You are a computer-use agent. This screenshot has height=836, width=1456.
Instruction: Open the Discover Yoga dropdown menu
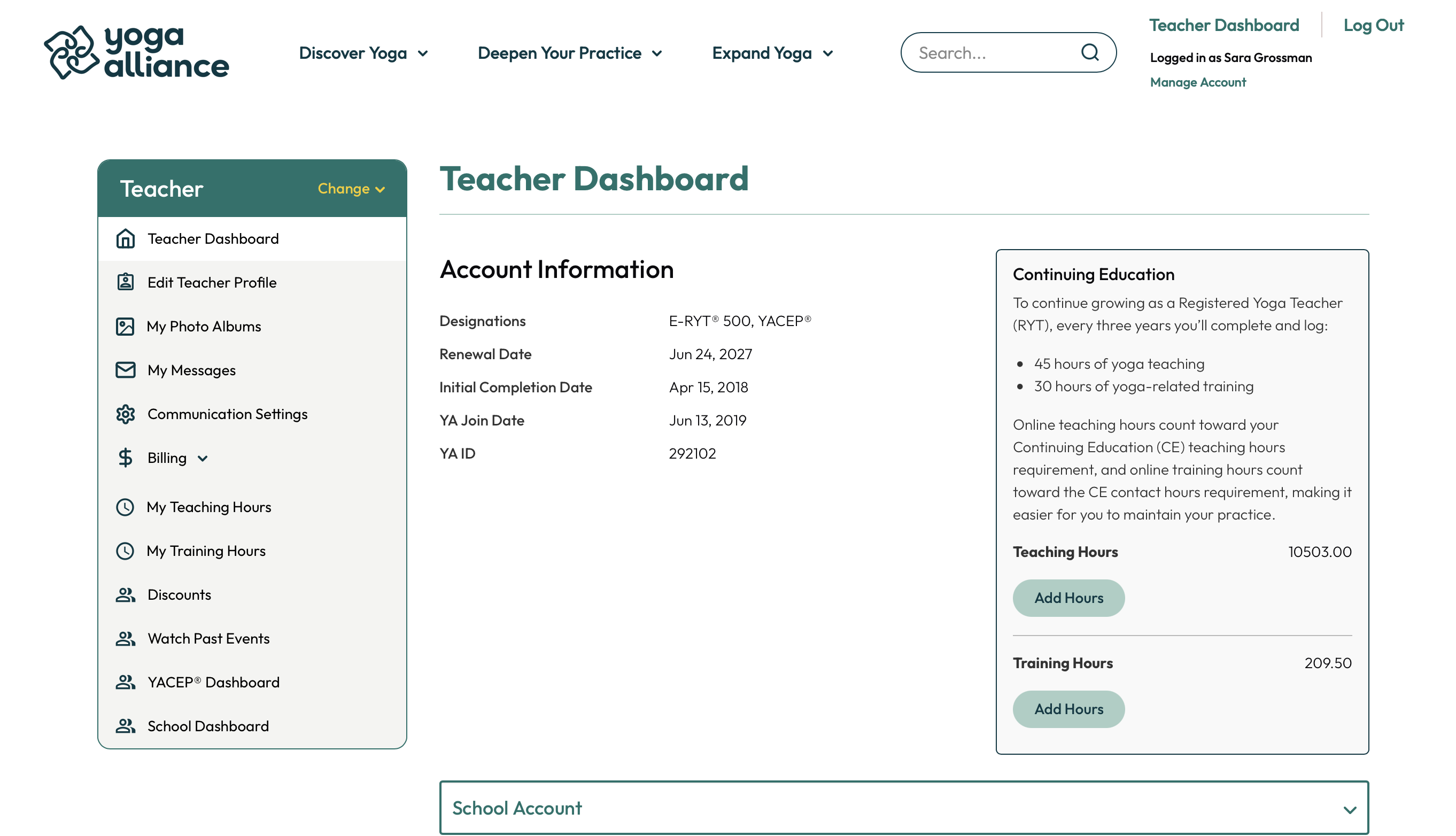pos(363,53)
